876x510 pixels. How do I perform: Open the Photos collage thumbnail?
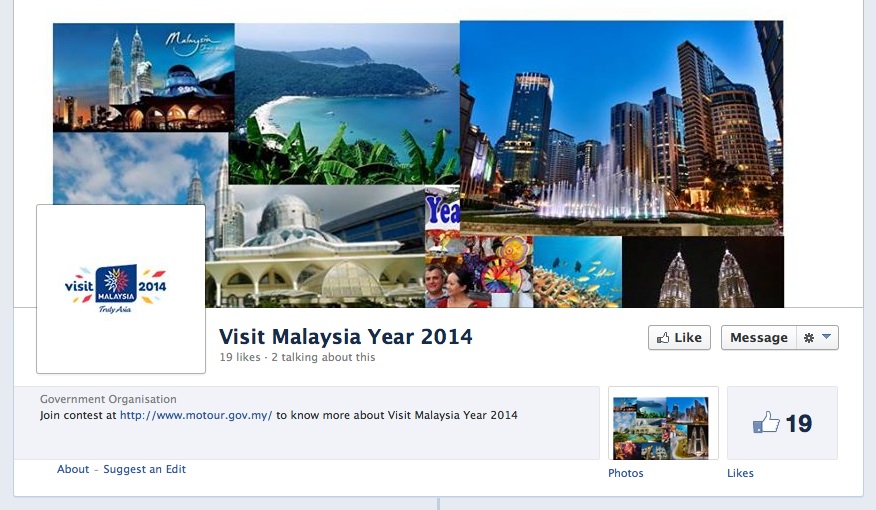click(663, 423)
